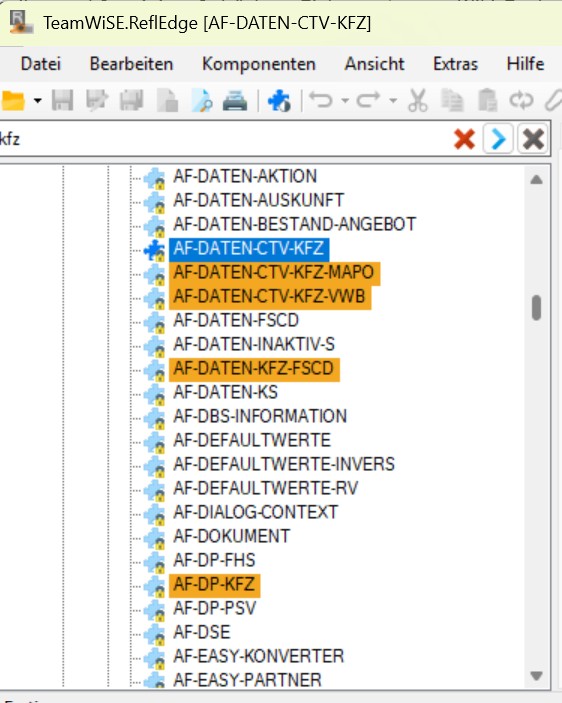The height and width of the screenshot is (703, 562).
Task: Click the circular arrows replace icon
Action: [521, 100]
